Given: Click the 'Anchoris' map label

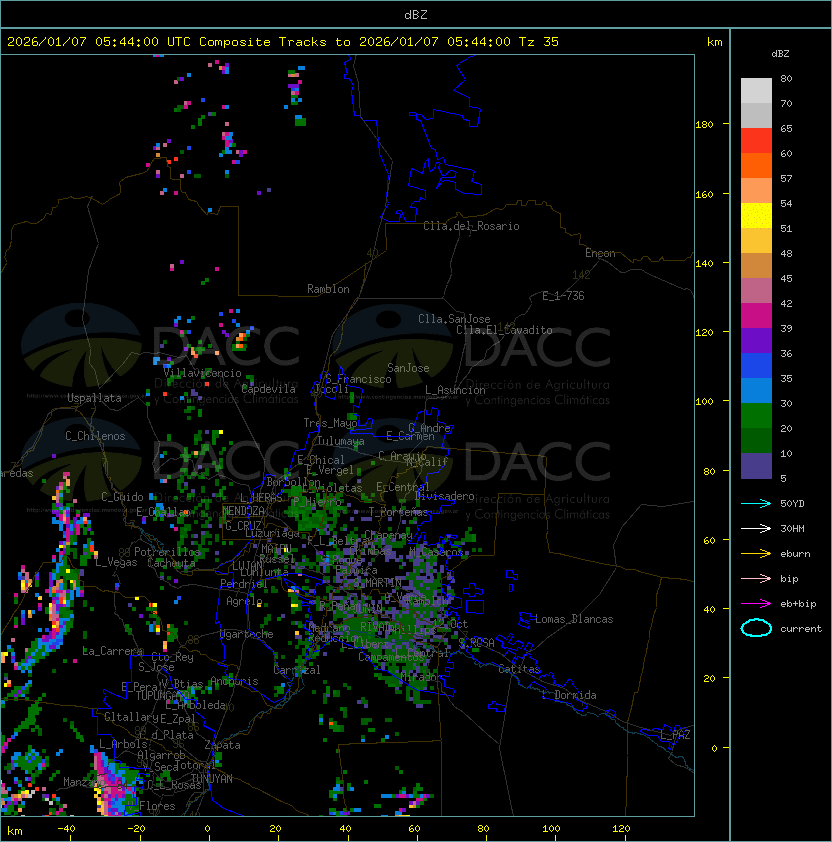Looking at the screenshot, I should coord(234,681).
